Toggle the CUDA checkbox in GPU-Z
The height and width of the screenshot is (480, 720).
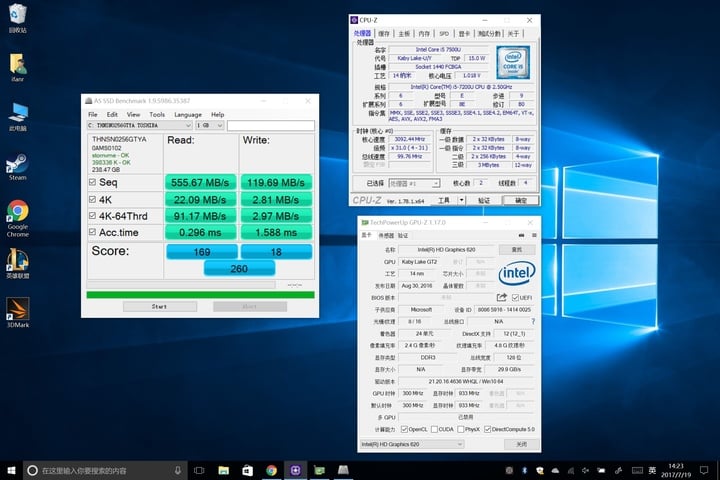click(x=434, y=429)
